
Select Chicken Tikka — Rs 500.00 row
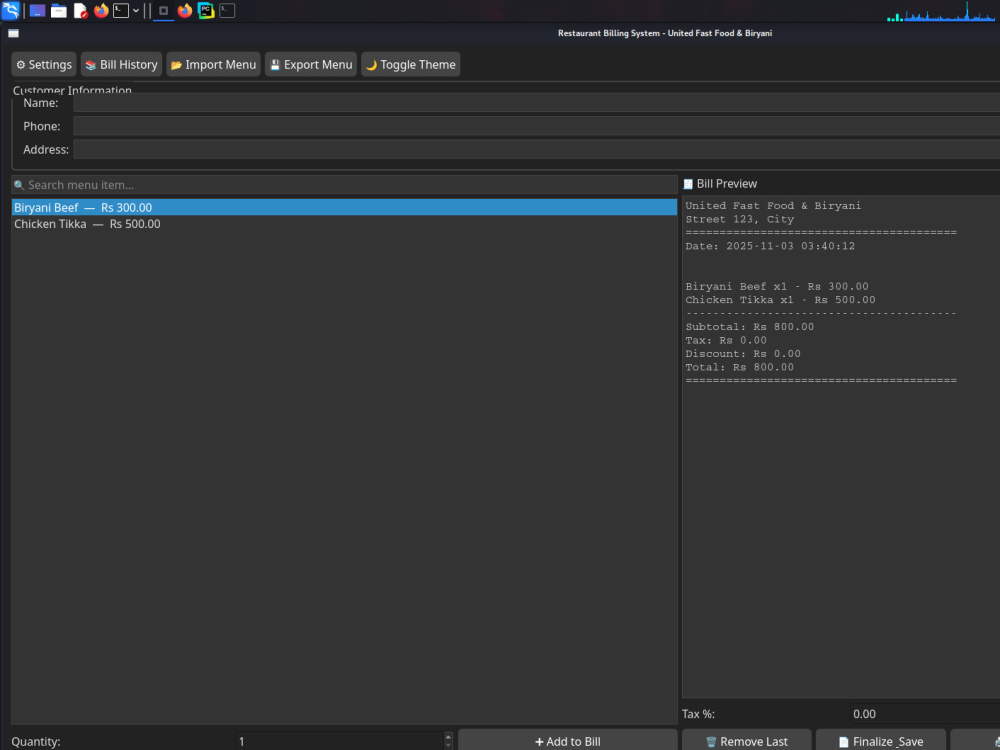tap(344, 224)
